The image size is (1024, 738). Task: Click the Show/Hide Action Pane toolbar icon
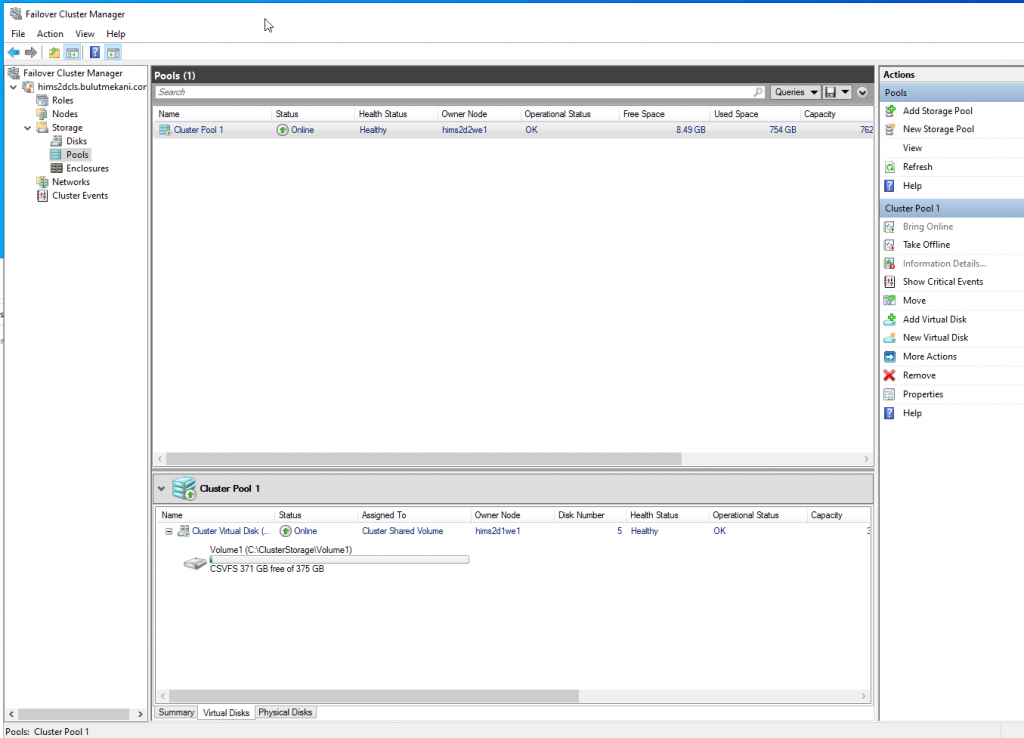click(x=113, y=52)
